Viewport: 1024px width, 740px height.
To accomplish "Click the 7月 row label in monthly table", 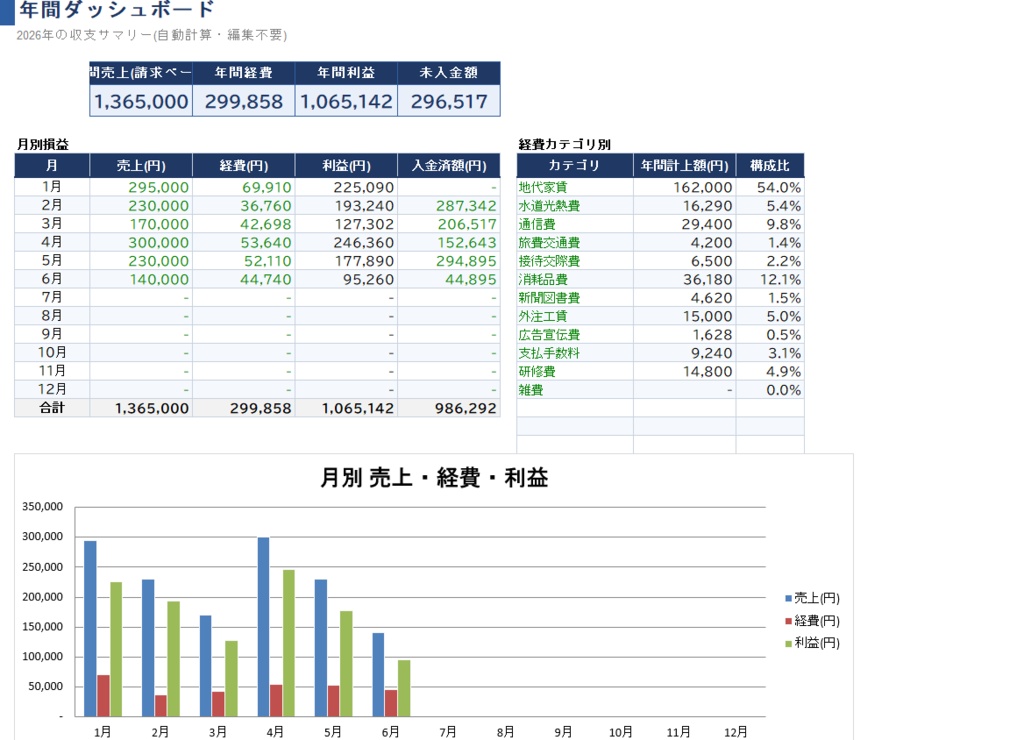I will [x=52, y=297].
